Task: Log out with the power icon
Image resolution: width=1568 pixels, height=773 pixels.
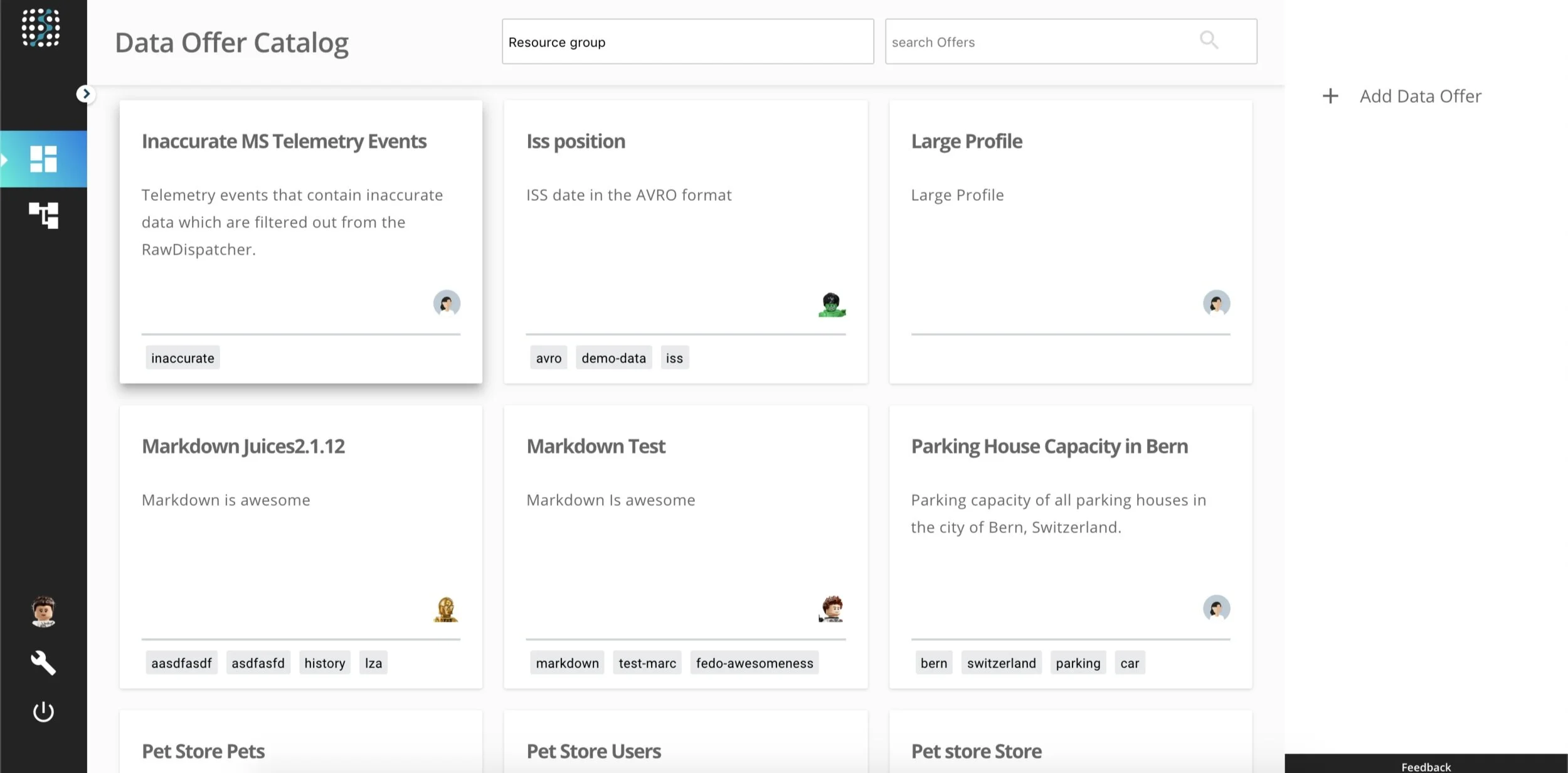Action: point(43,712)
